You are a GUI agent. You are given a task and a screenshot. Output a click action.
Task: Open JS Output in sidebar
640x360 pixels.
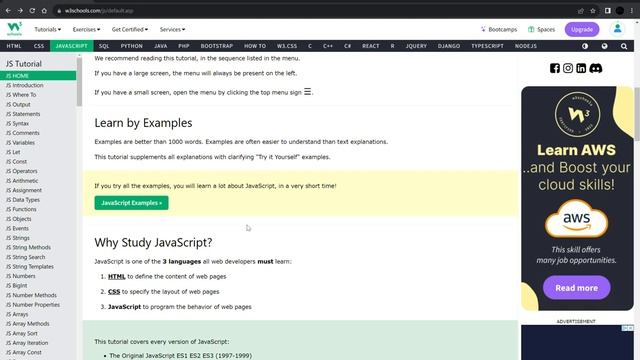[x=18, y=104]
